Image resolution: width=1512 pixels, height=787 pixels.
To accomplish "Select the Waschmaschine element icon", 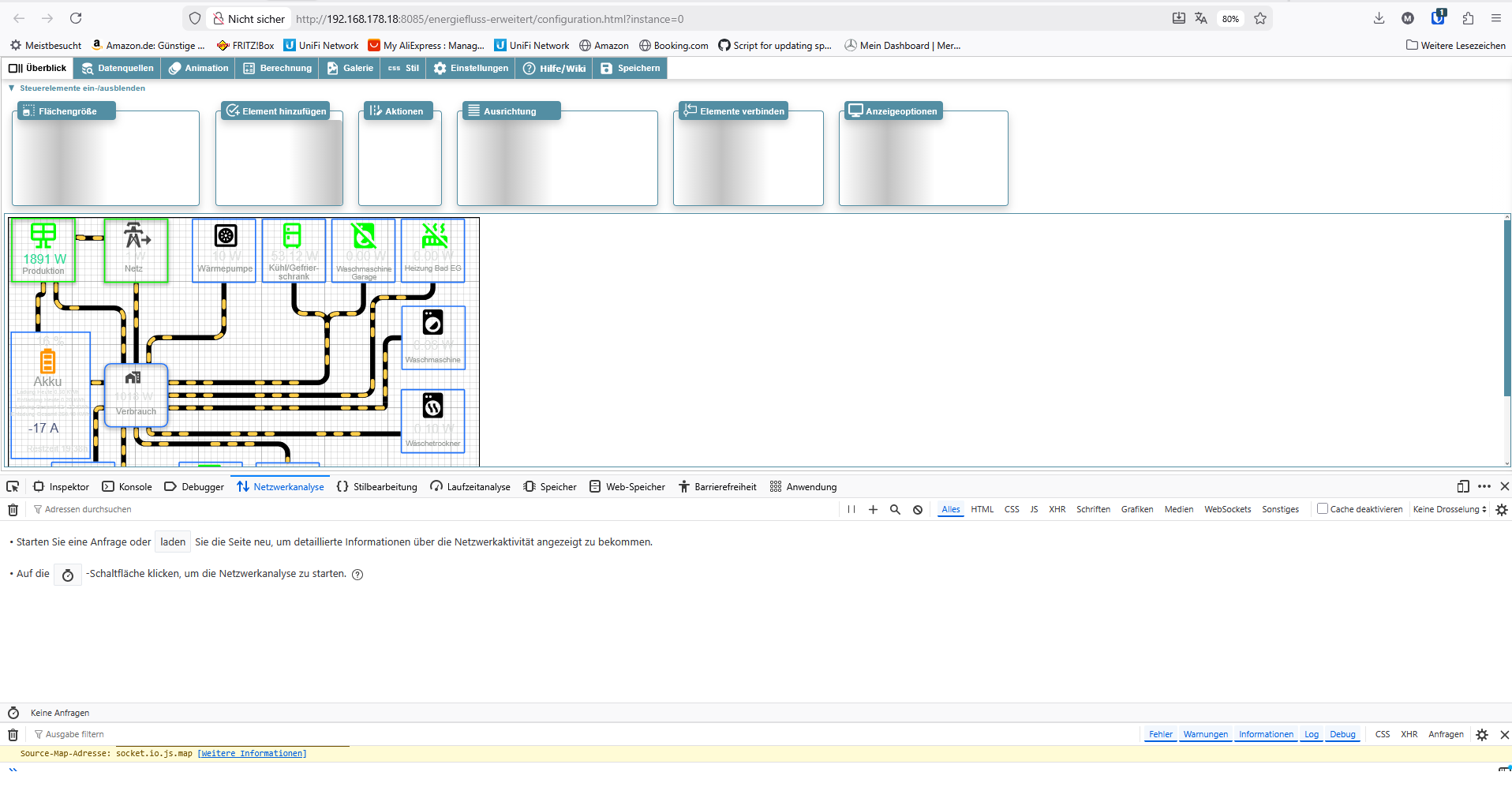I will pos(432,323).
